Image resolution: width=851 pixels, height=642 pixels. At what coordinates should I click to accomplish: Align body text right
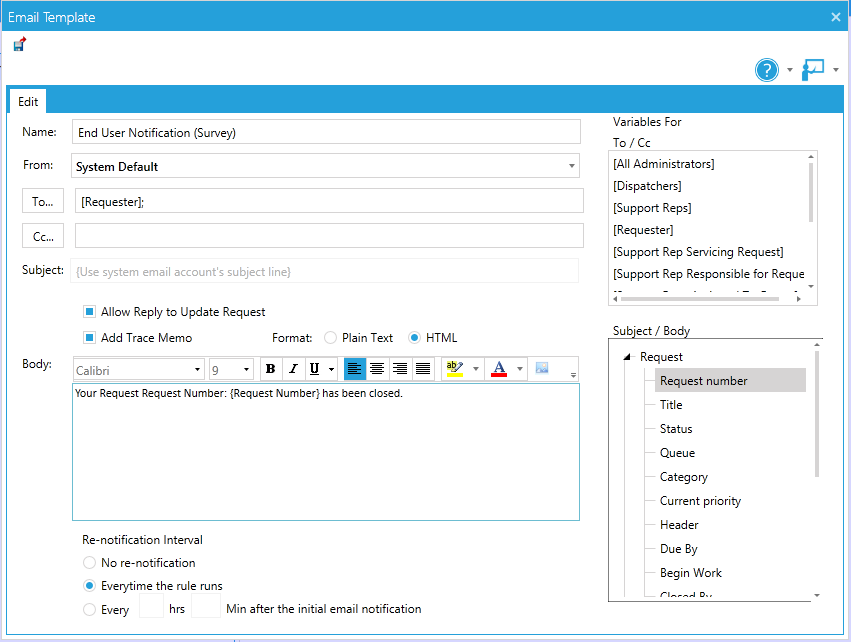400,369
